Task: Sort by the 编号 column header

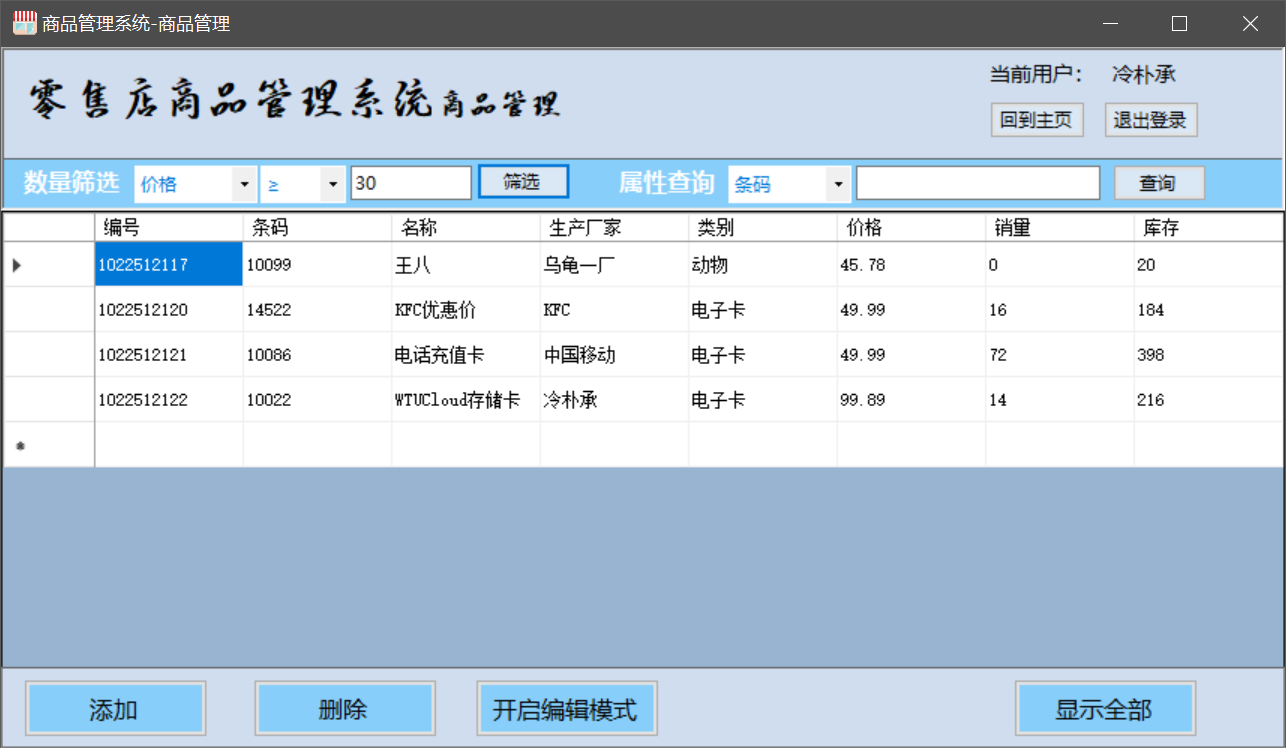Action: tap(169, 228)
